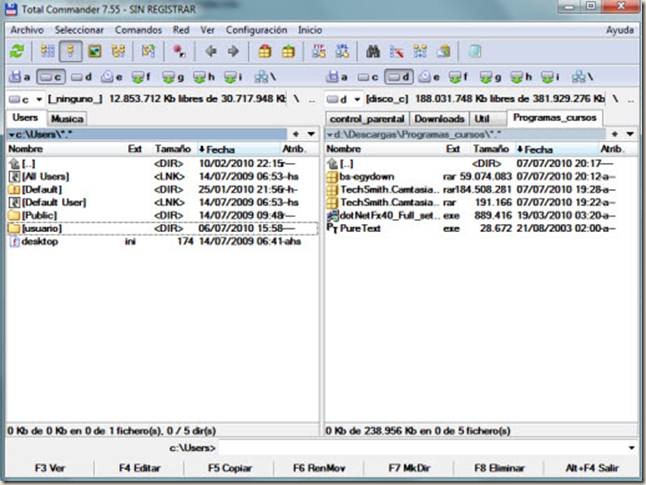Toggle the full details view toolbar button
This screenshot has height=485, width=646.
point(70,52)
